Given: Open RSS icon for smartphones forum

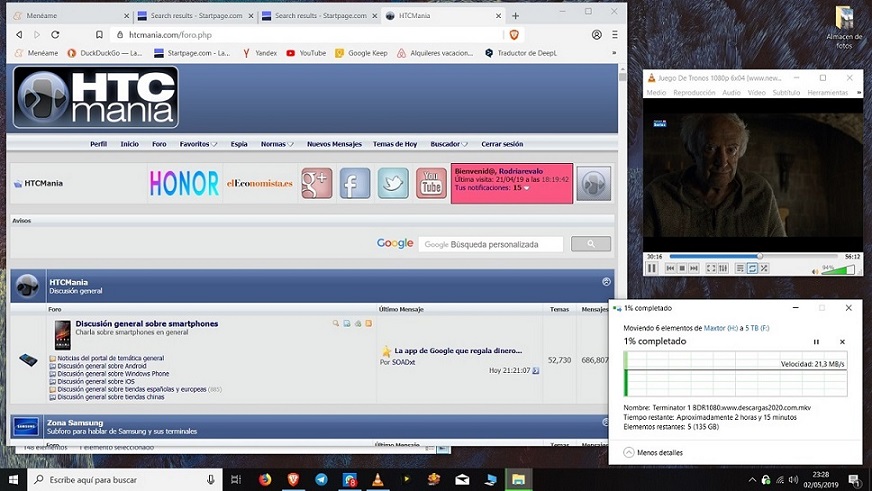Looking at the screenshot, I should [368, 323].
